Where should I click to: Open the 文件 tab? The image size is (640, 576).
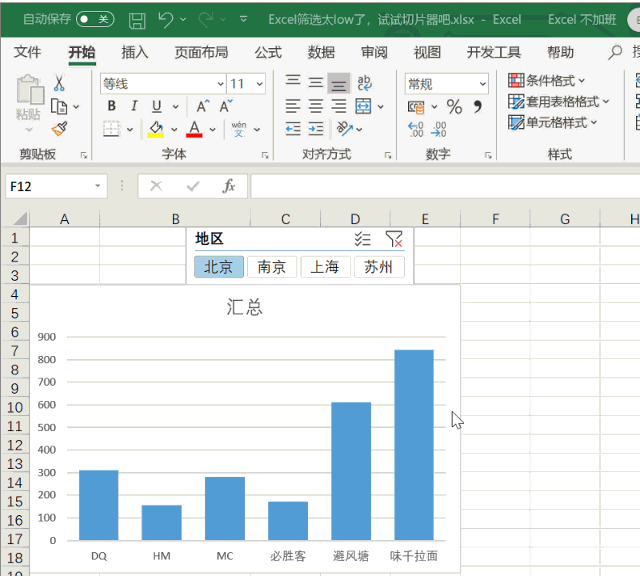[27, 52]
